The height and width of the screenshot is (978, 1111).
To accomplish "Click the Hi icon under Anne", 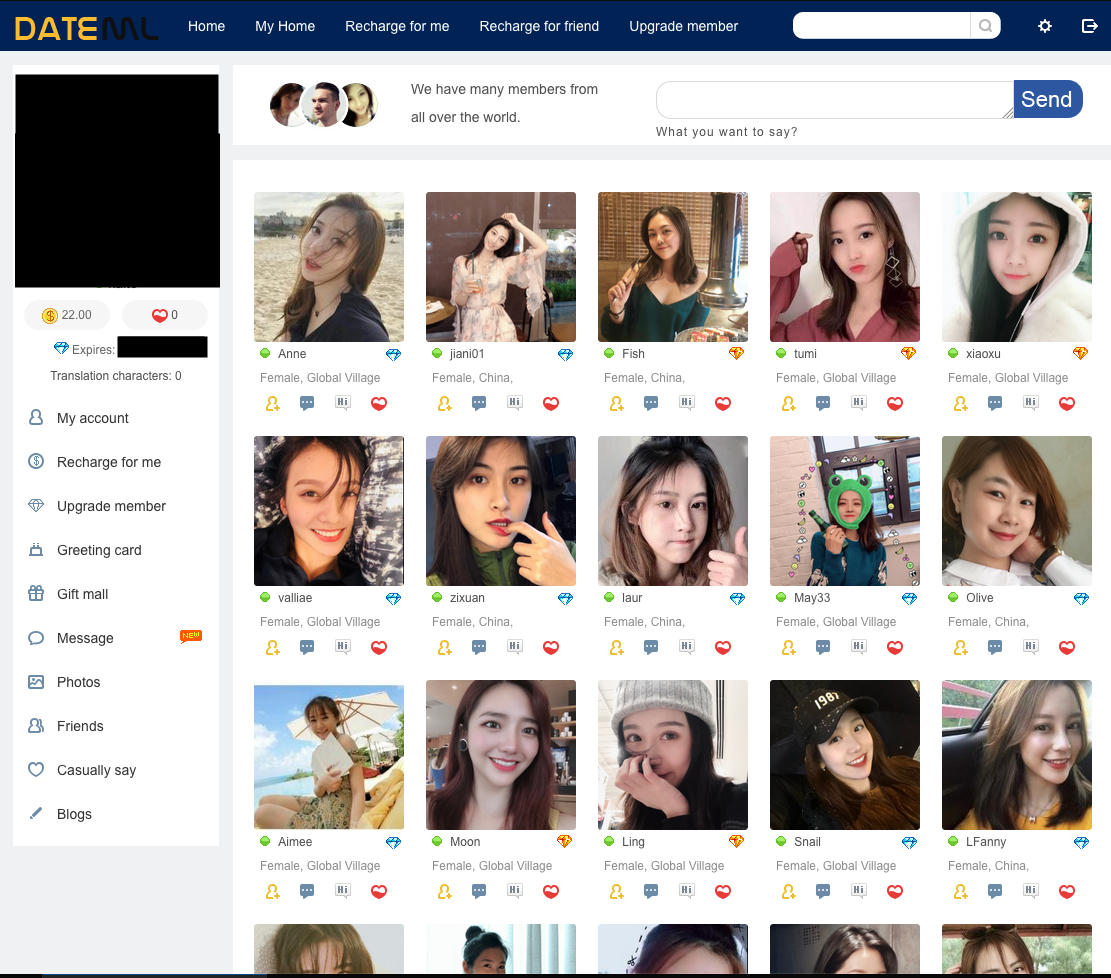I will (343, 403).
